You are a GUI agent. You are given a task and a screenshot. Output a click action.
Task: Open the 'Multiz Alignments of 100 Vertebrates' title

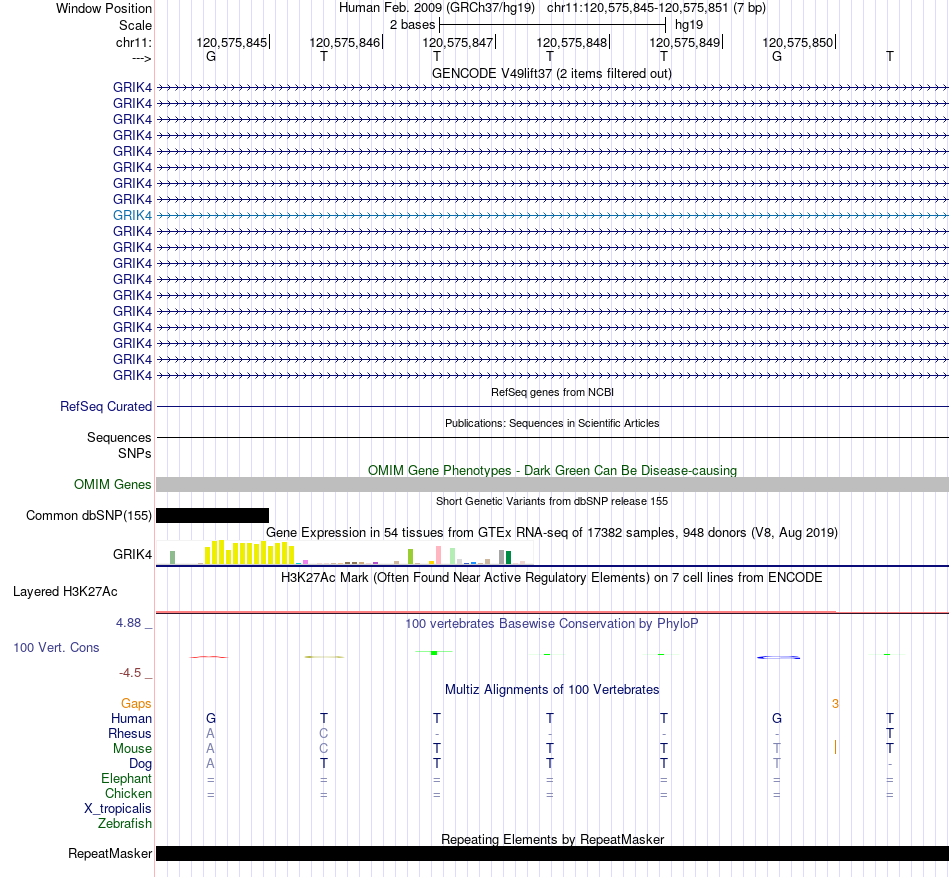pos(552,690)
